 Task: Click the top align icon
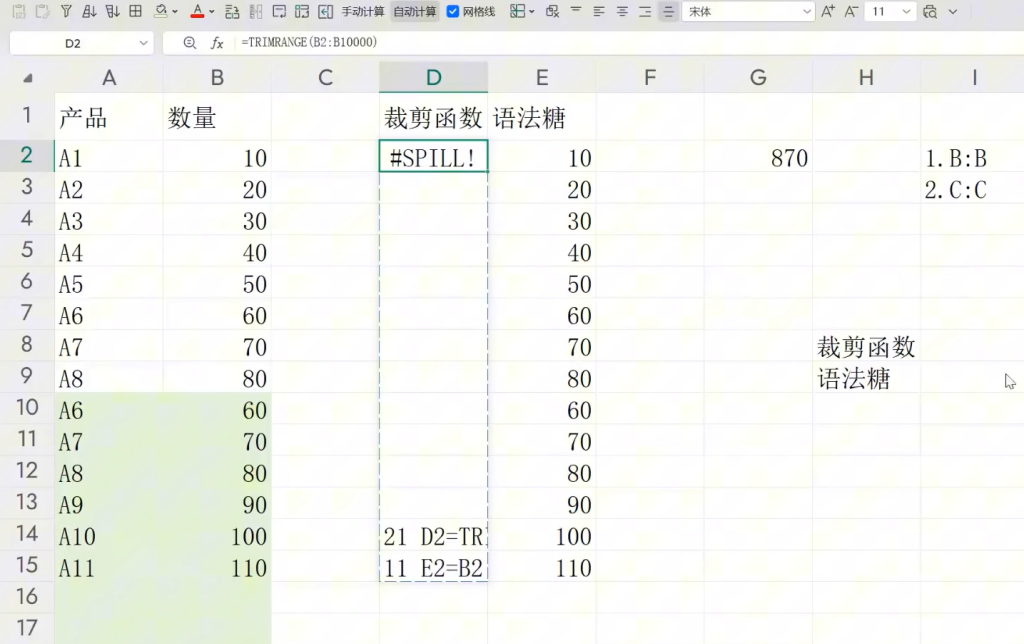pyautogui.click(x=576, y=11)
